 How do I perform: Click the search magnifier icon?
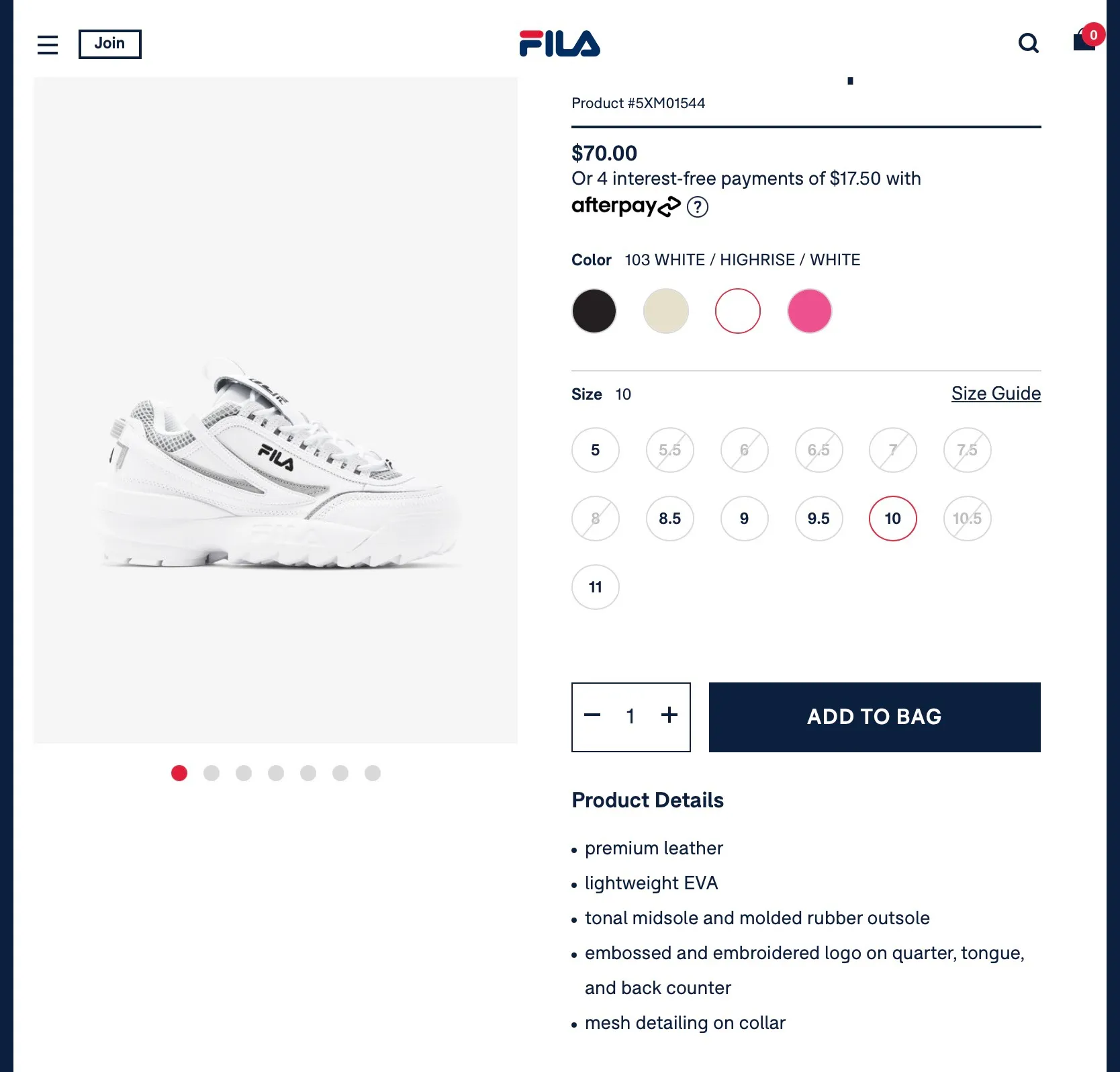click(1029, 43)
